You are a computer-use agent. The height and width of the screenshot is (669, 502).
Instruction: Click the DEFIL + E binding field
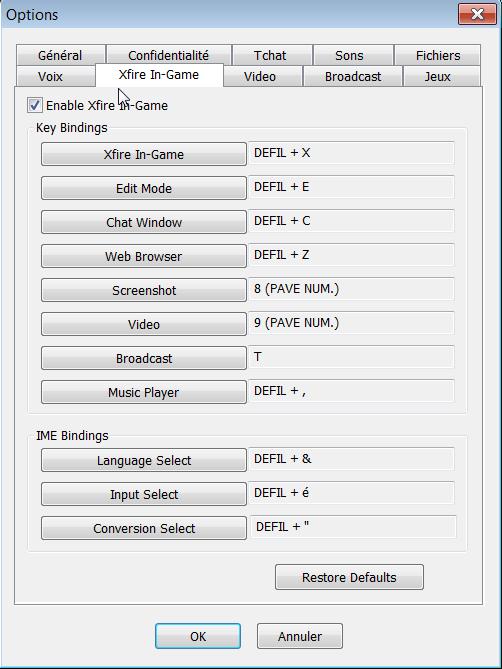351,187
